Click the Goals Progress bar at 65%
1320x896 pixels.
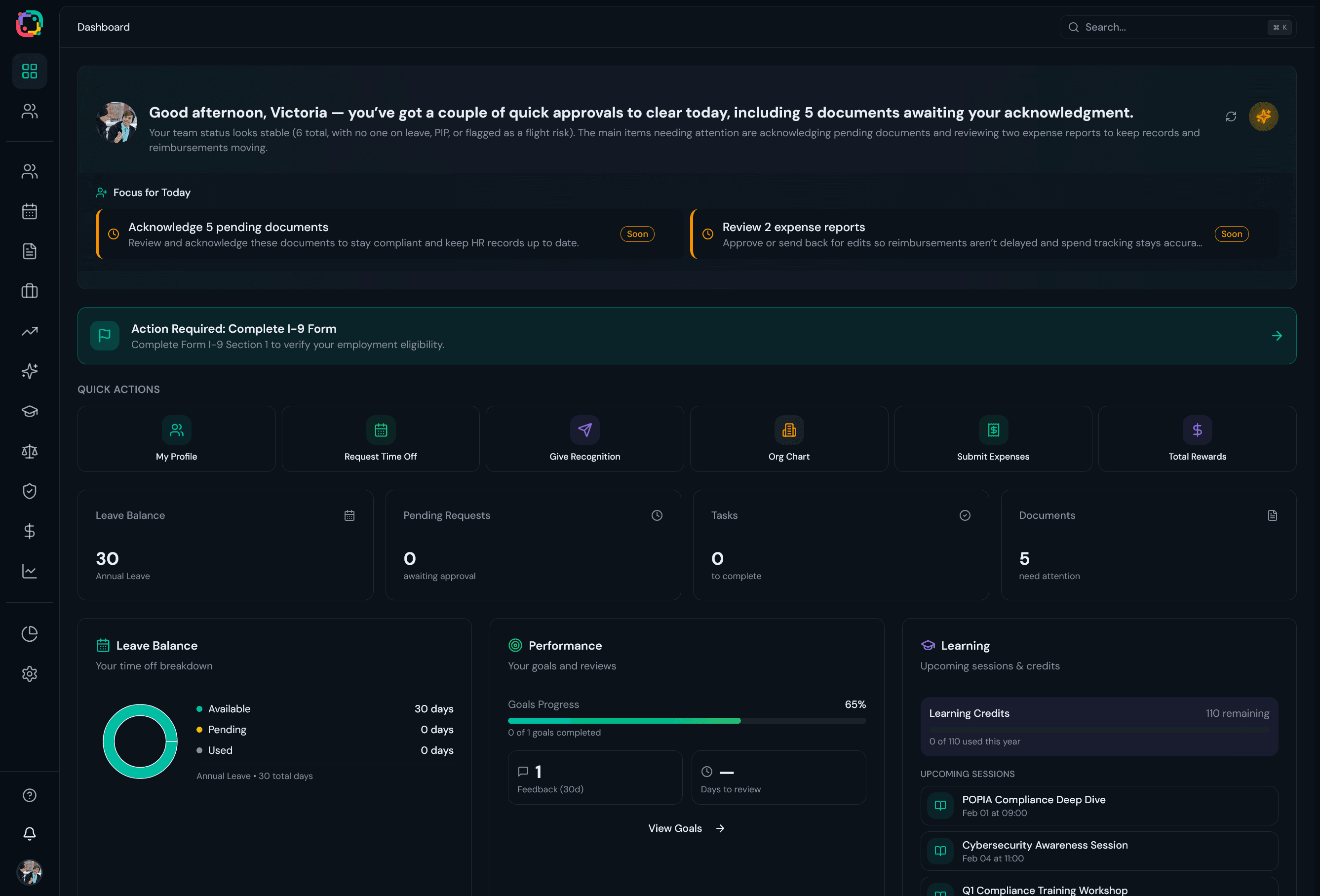pos(687,720)
